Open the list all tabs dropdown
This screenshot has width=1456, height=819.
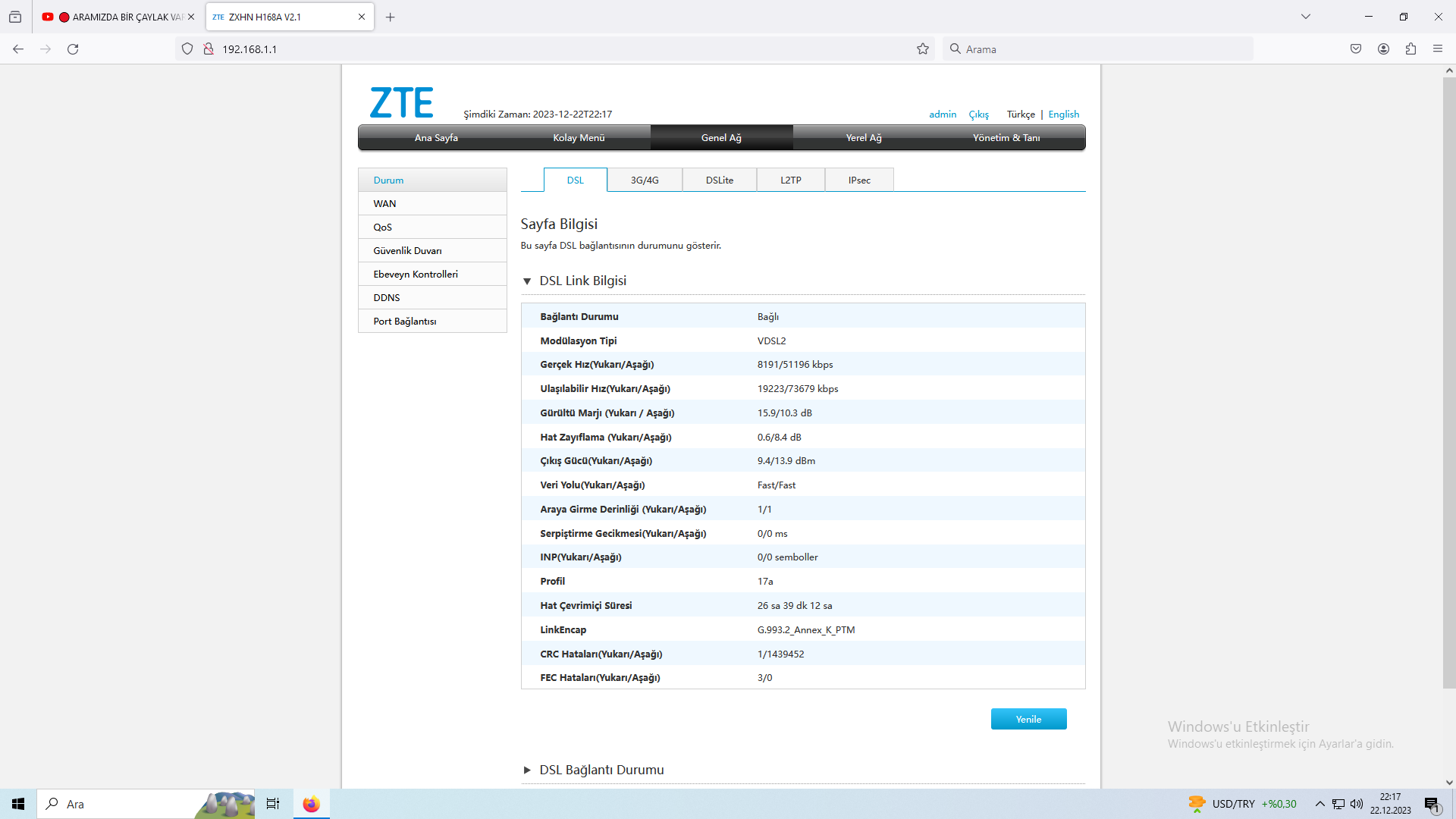click(1306, 17)
